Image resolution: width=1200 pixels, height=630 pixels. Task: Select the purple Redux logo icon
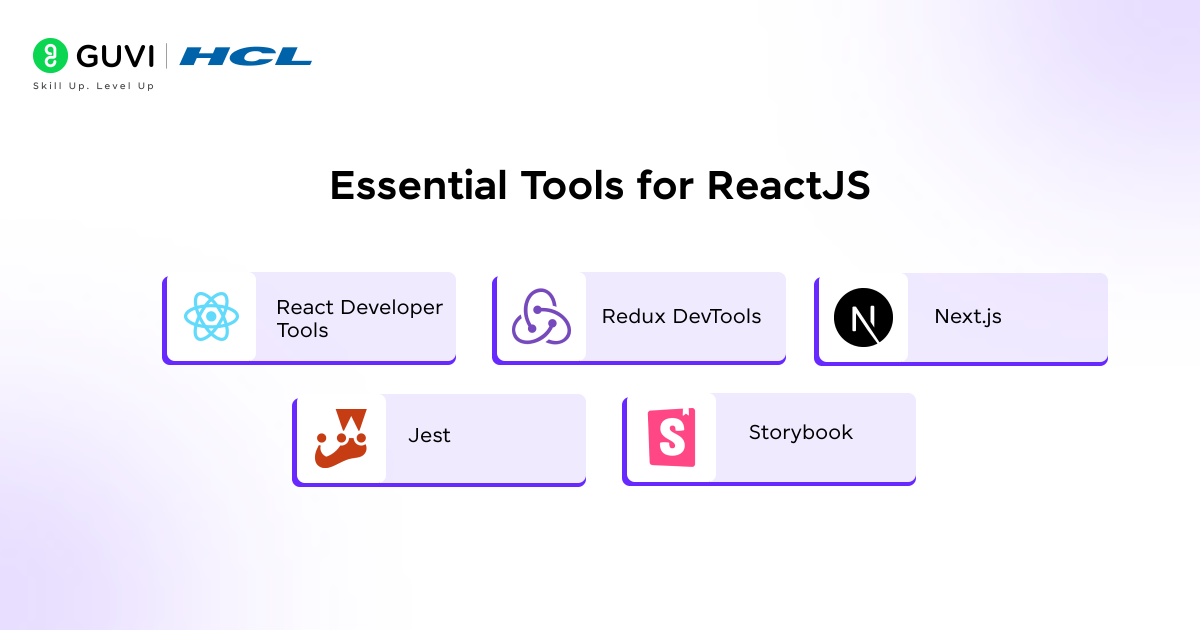[540, 317]
